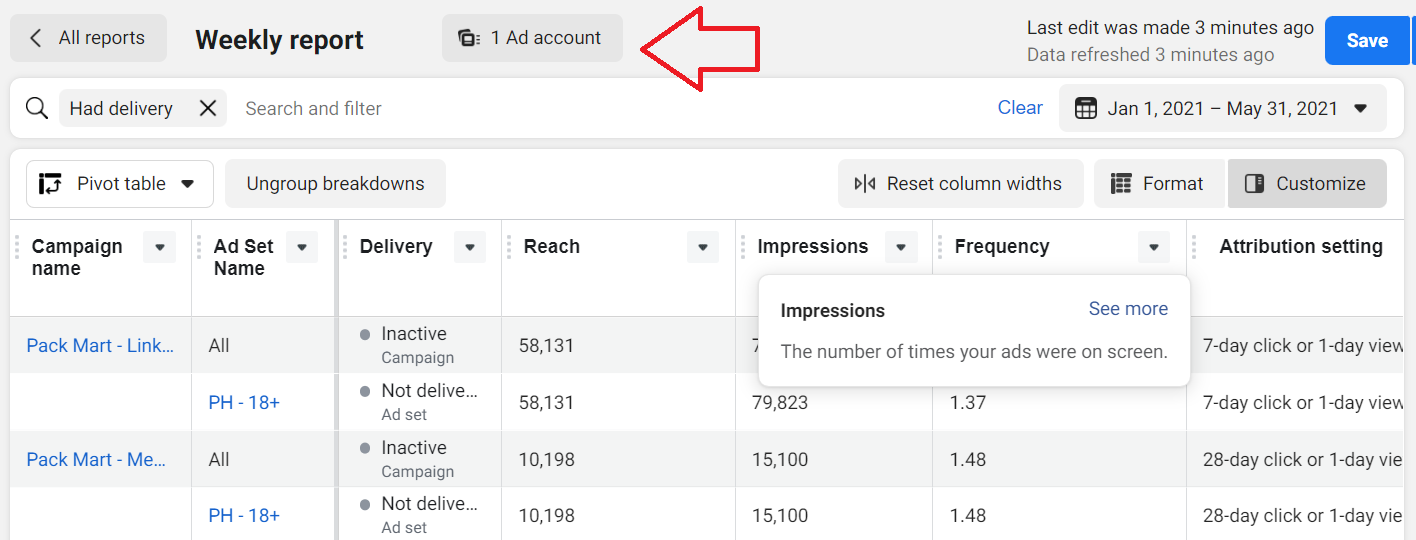Open the date range picker Jan 1 – May 31
The height and width of the screenshot is (540, 1416).
point(1222,109)
